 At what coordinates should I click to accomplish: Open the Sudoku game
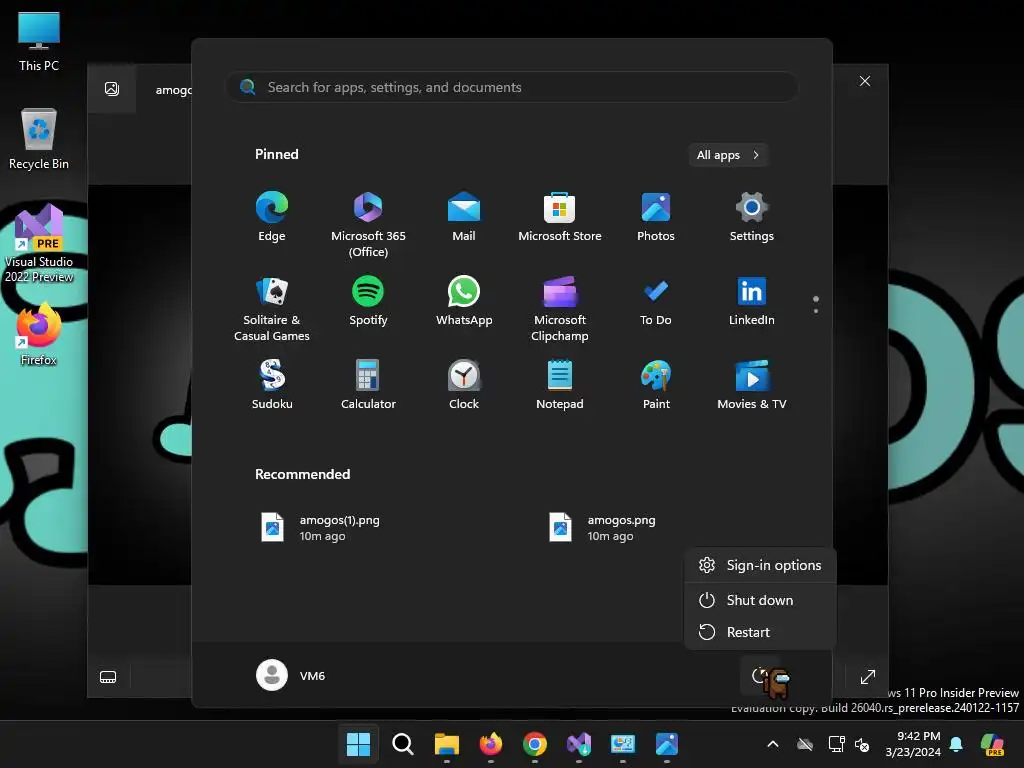click(x=272, y=385)
